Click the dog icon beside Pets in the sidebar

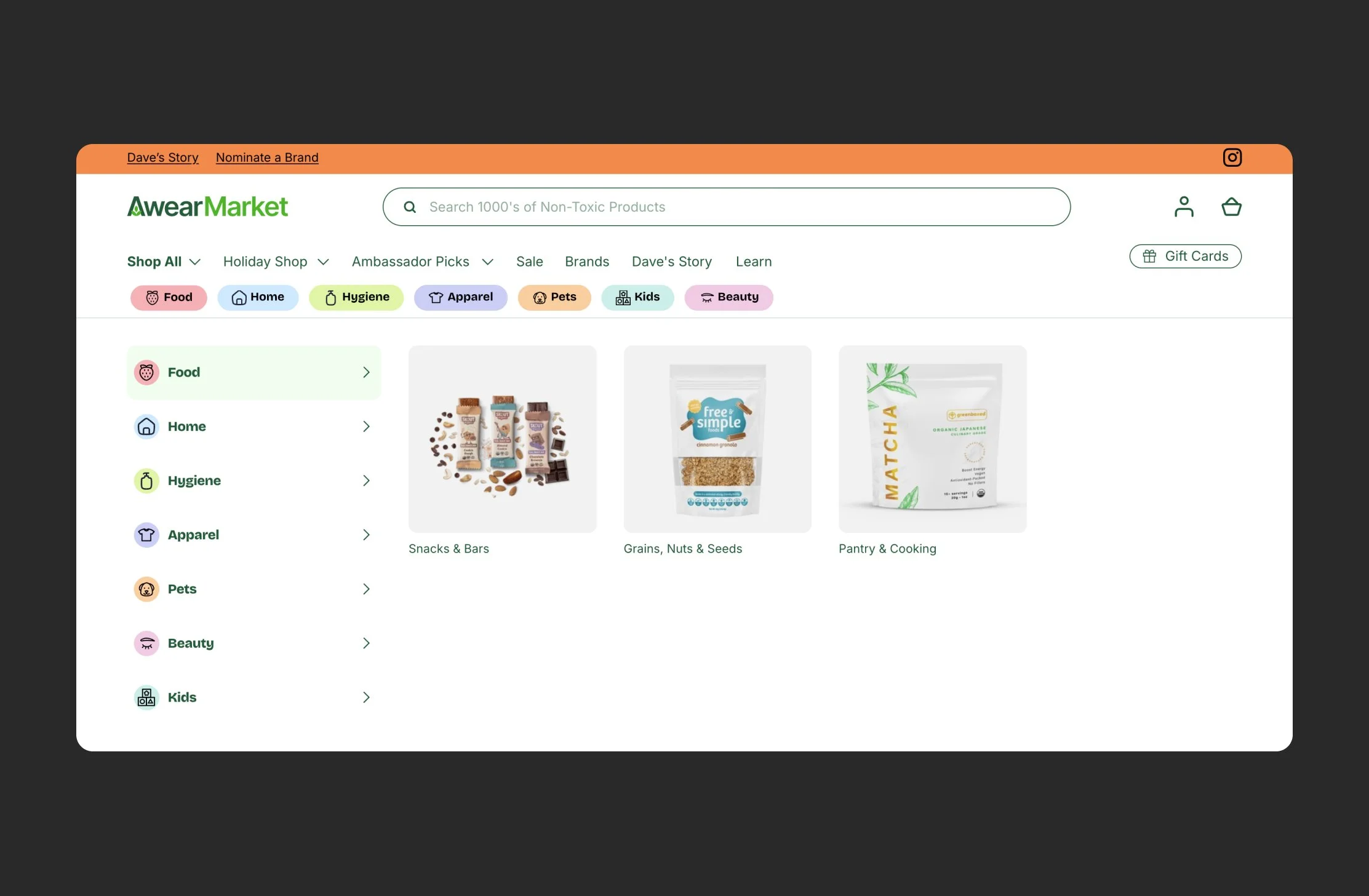pyautogui.click(x=146, y=589)
